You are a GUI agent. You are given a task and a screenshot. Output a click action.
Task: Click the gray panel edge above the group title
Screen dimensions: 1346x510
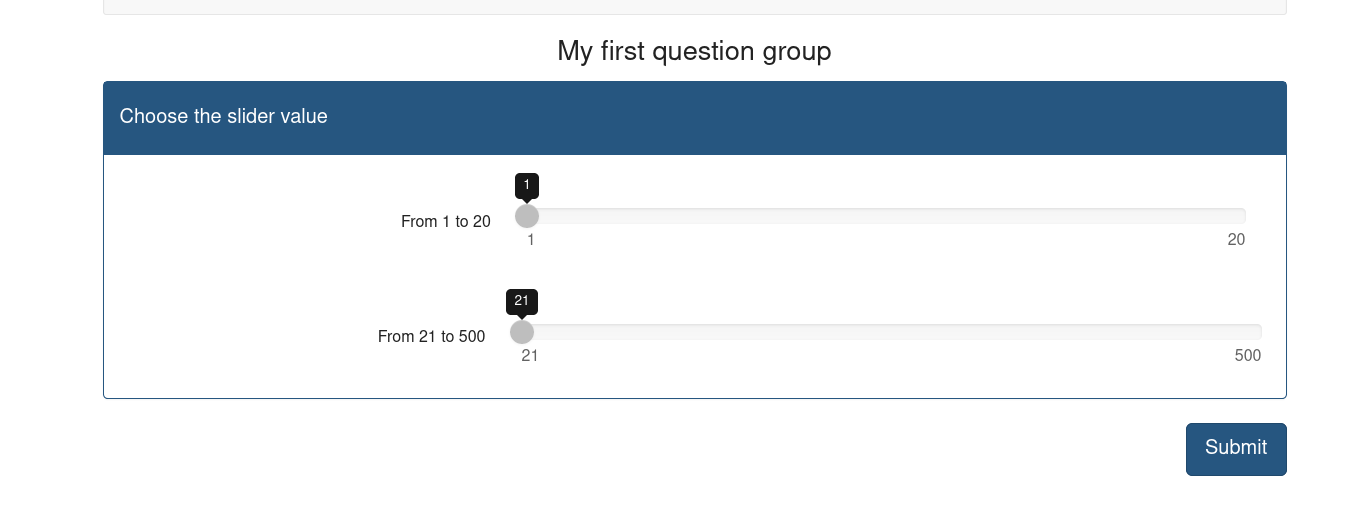[x=694, y=7]
